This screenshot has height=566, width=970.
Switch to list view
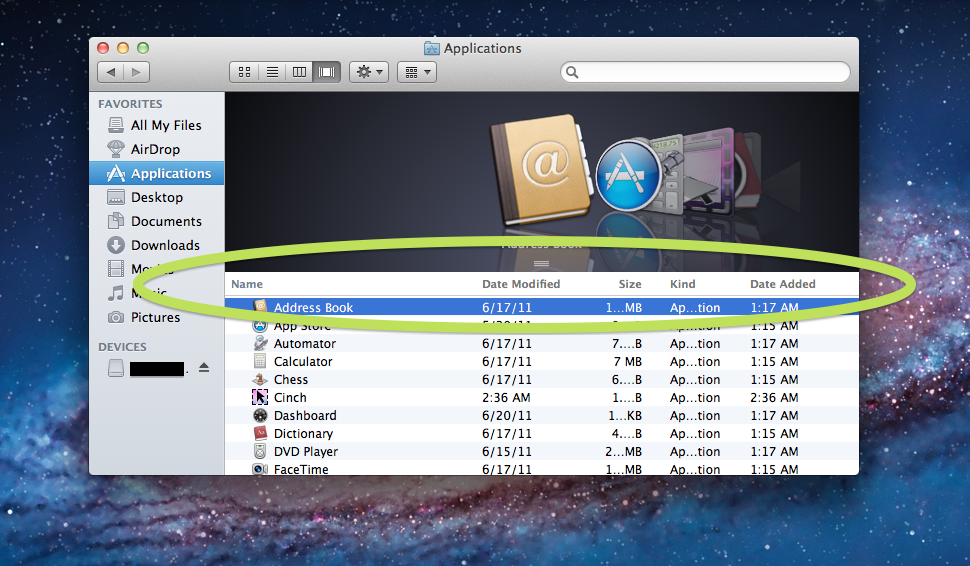[272, 72]
